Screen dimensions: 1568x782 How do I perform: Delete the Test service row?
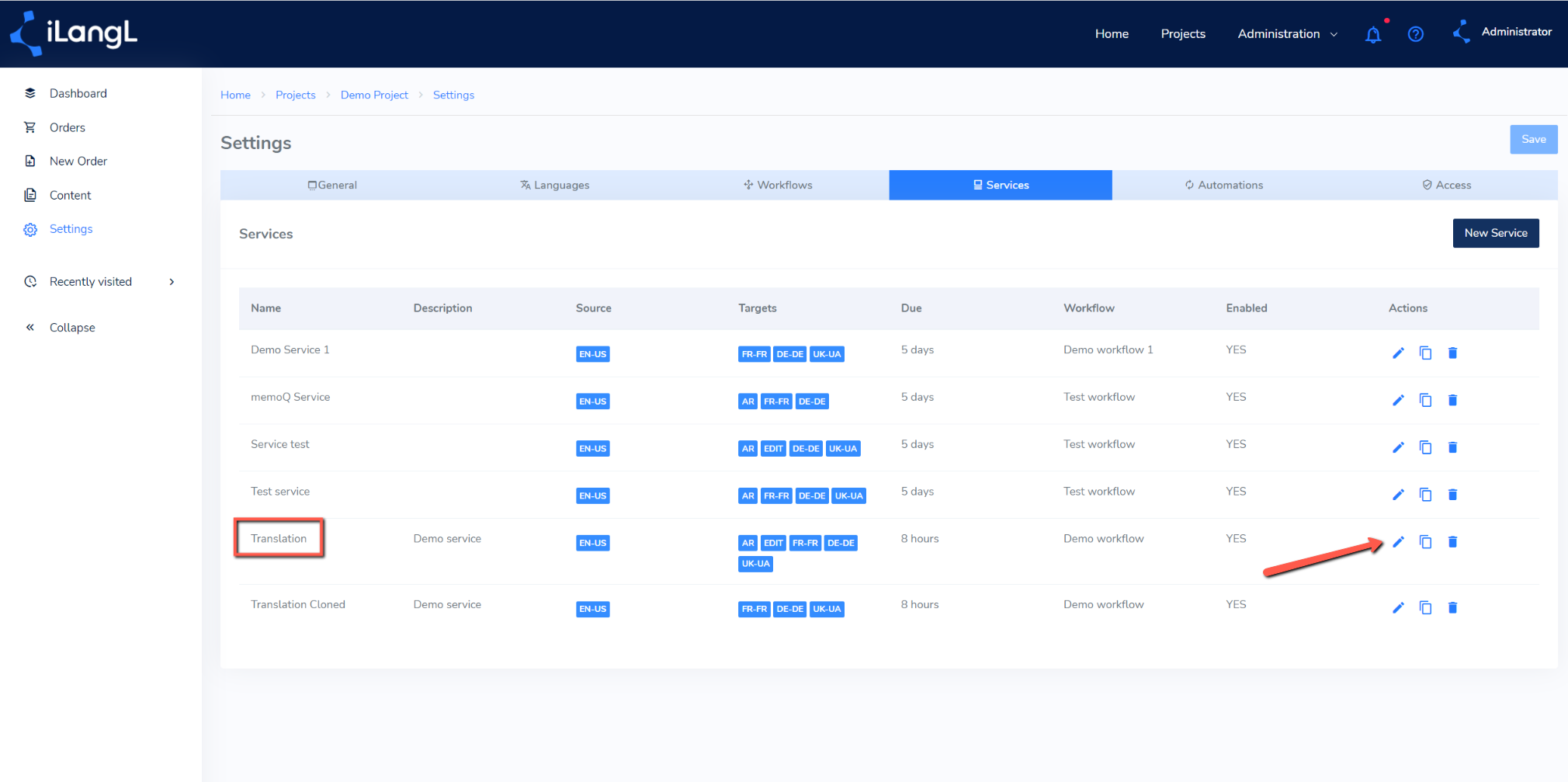coord(1452,495)
